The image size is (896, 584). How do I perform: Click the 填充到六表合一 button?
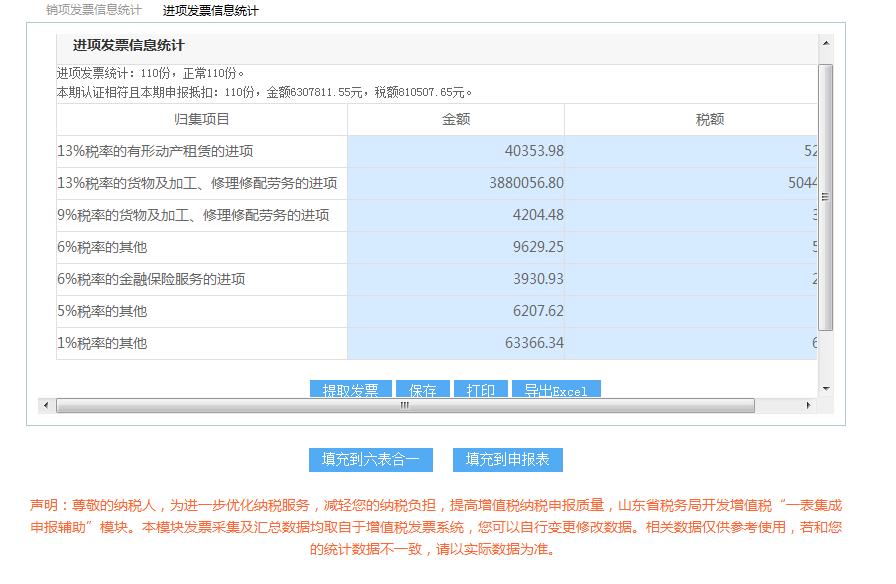pyautogui.click(x=369, y=459)
